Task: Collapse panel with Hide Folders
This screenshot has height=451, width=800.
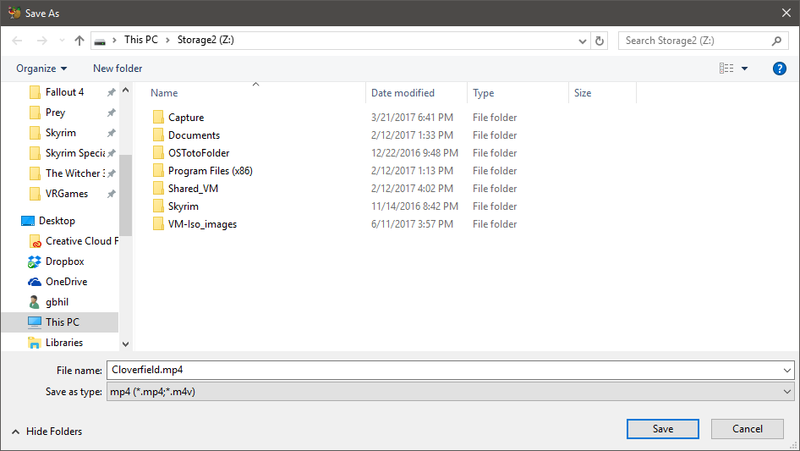Action: pos(47,431)
